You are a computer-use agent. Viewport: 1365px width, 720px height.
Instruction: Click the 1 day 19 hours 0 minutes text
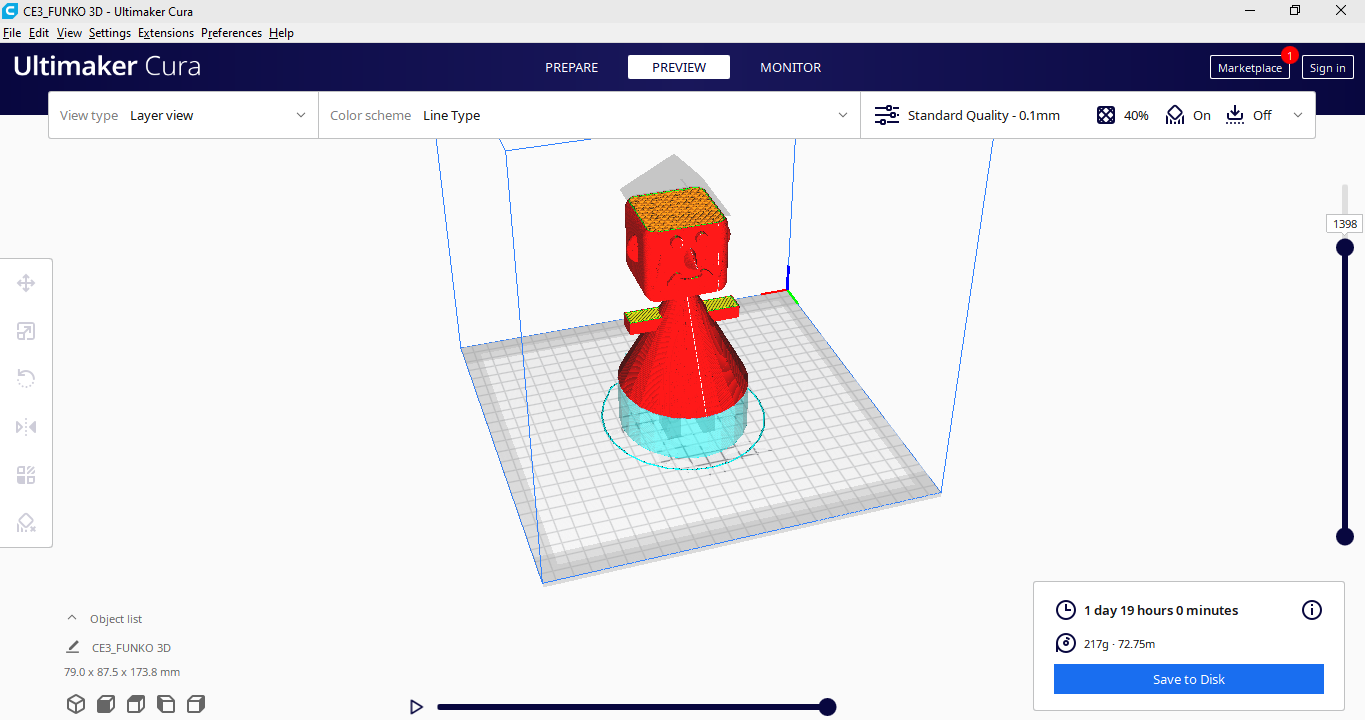pyautogui.click(x=1161, y=610)
